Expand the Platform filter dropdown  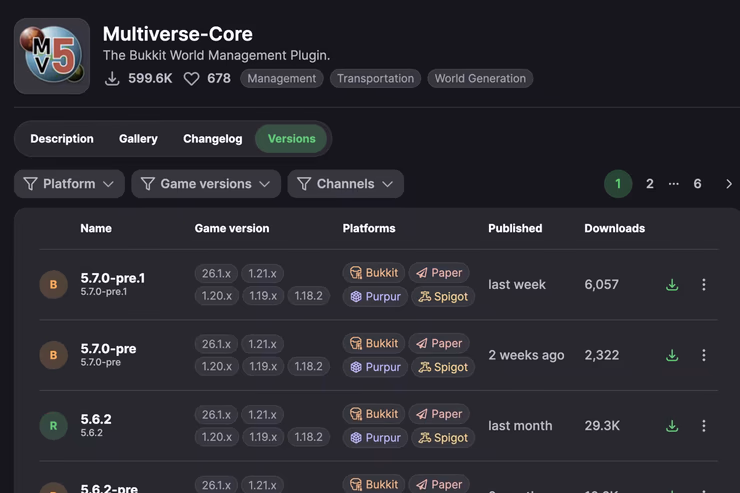click(69, 184)
